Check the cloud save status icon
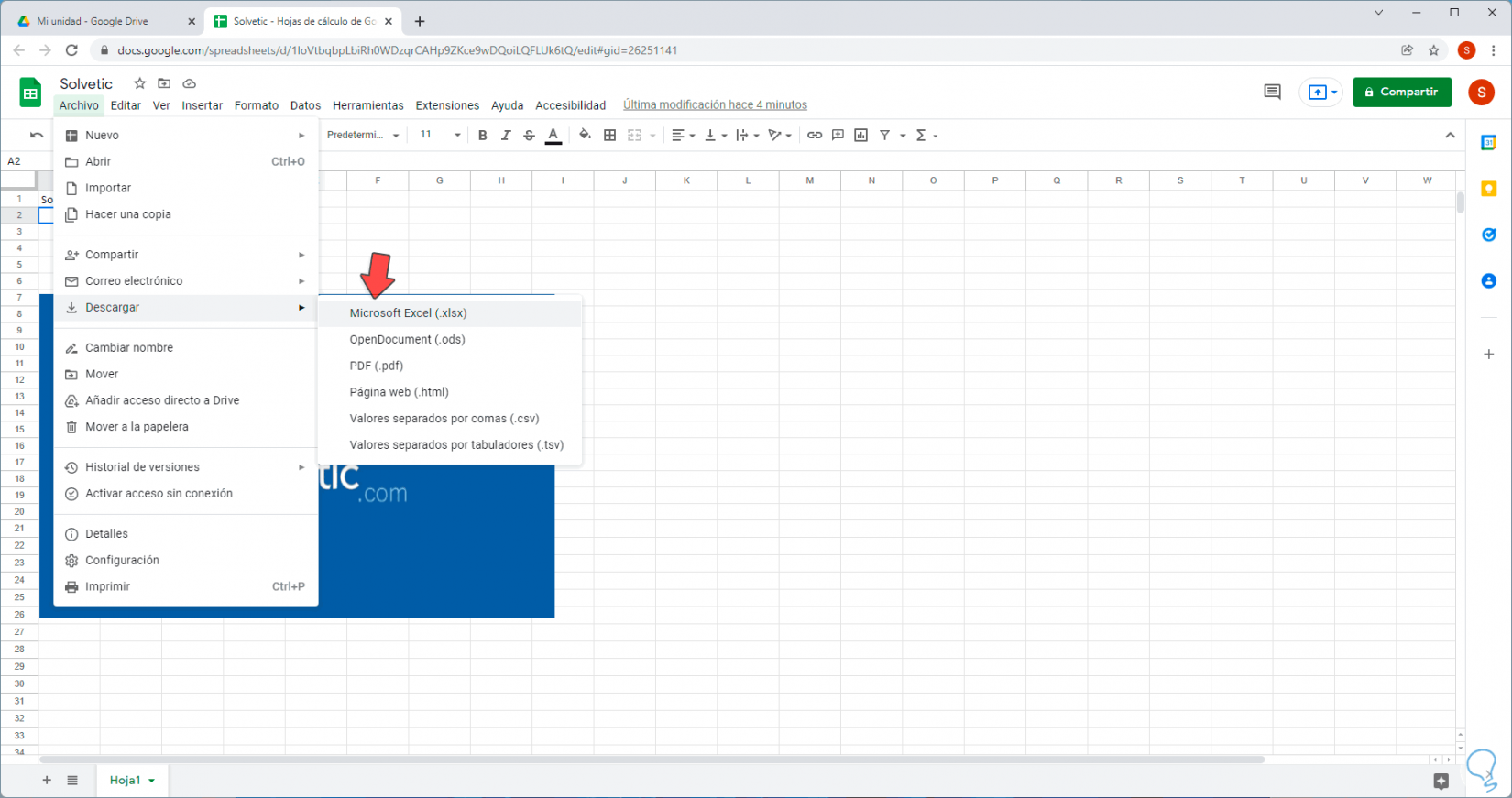 pos(189,83)
